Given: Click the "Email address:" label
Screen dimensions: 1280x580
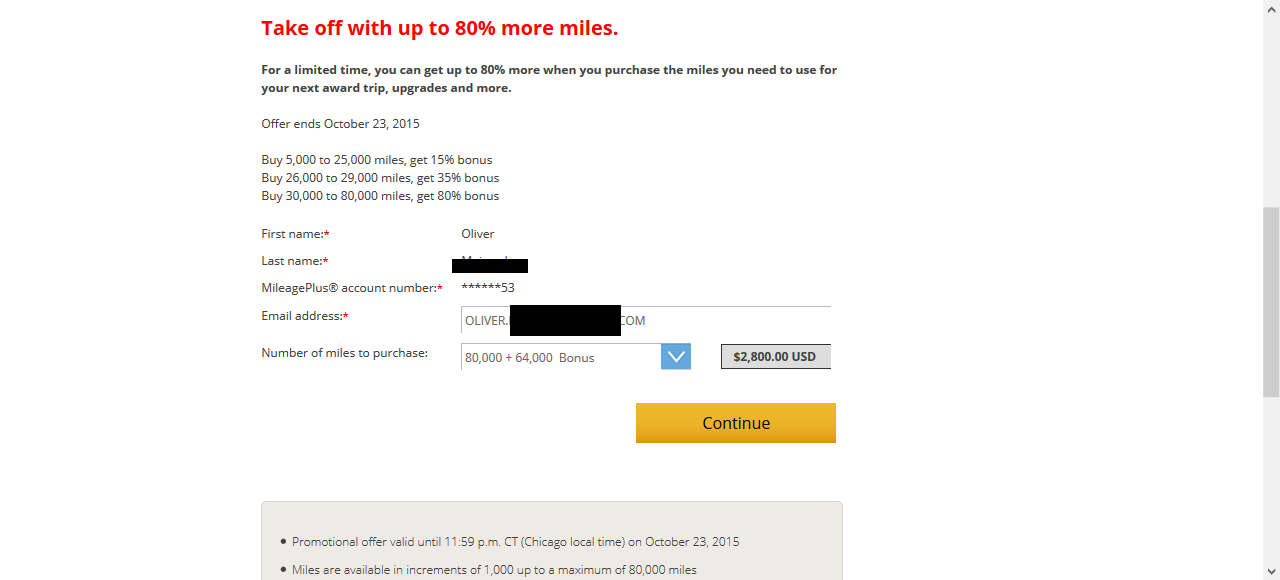Looking at the screenshot, I should (x=302, y=316).
